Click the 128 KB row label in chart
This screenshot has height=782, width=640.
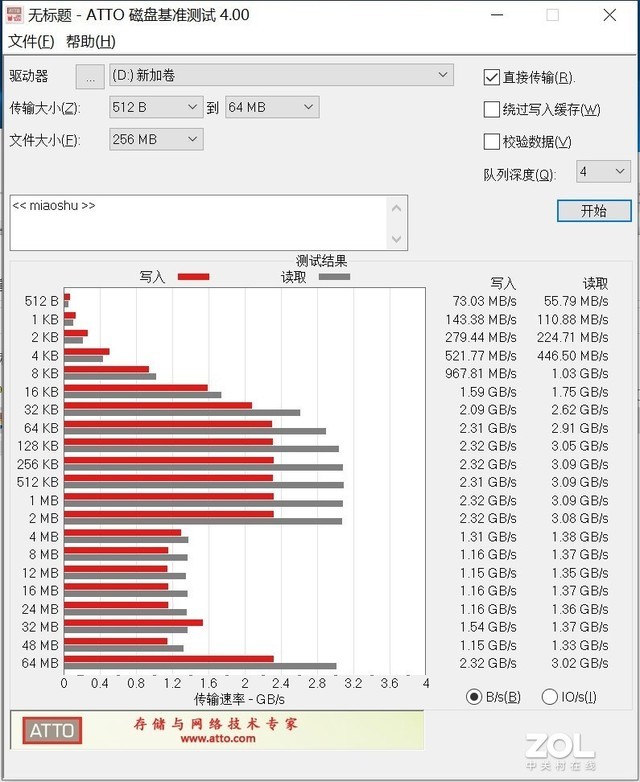click(38, 446)
